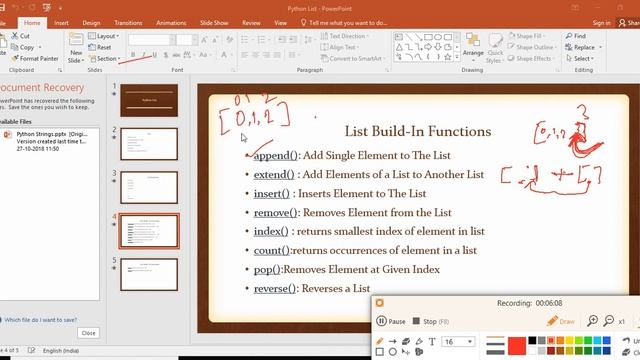
Task: Select the Oval shape in Drawing gallery
Action: coord(438,37)
